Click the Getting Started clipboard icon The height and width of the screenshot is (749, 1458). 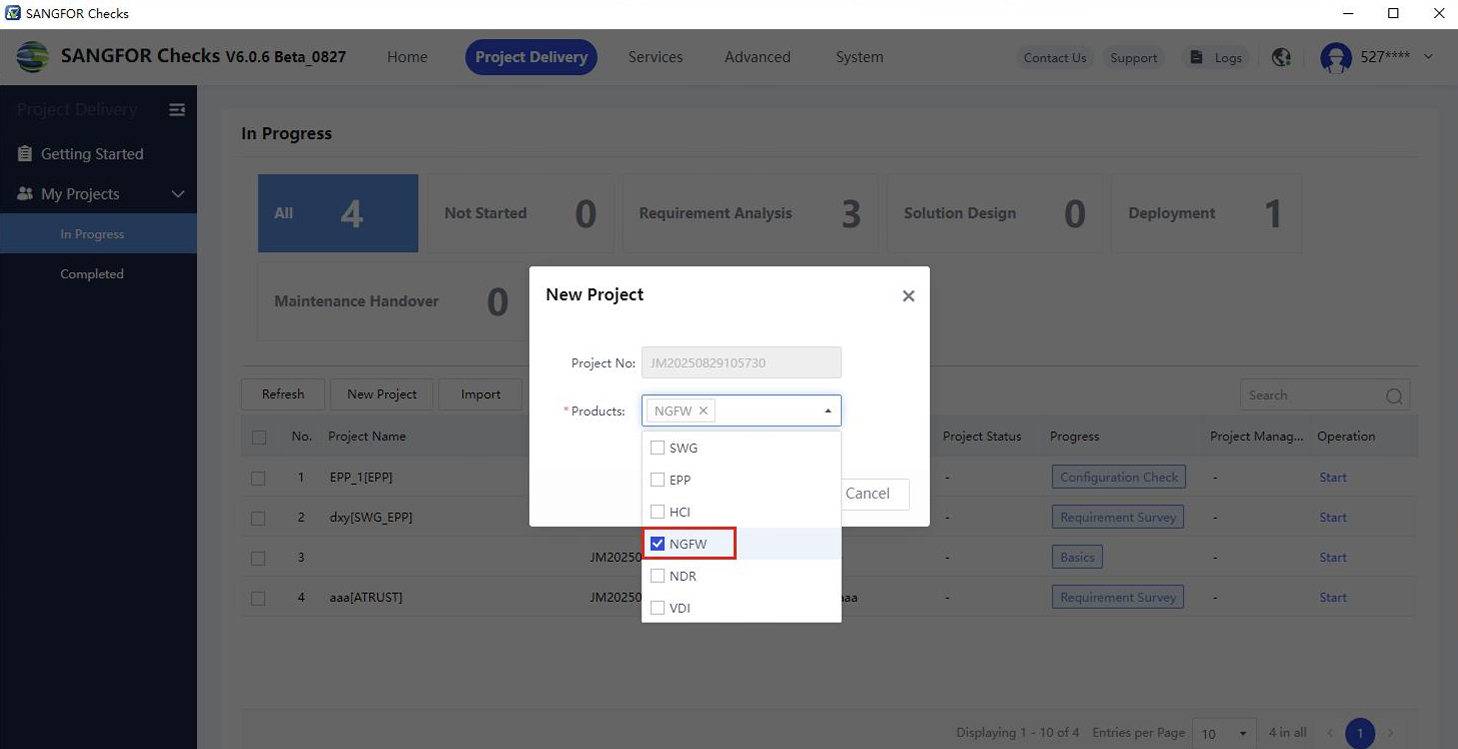pyautogui.click(x=24, y=153)
